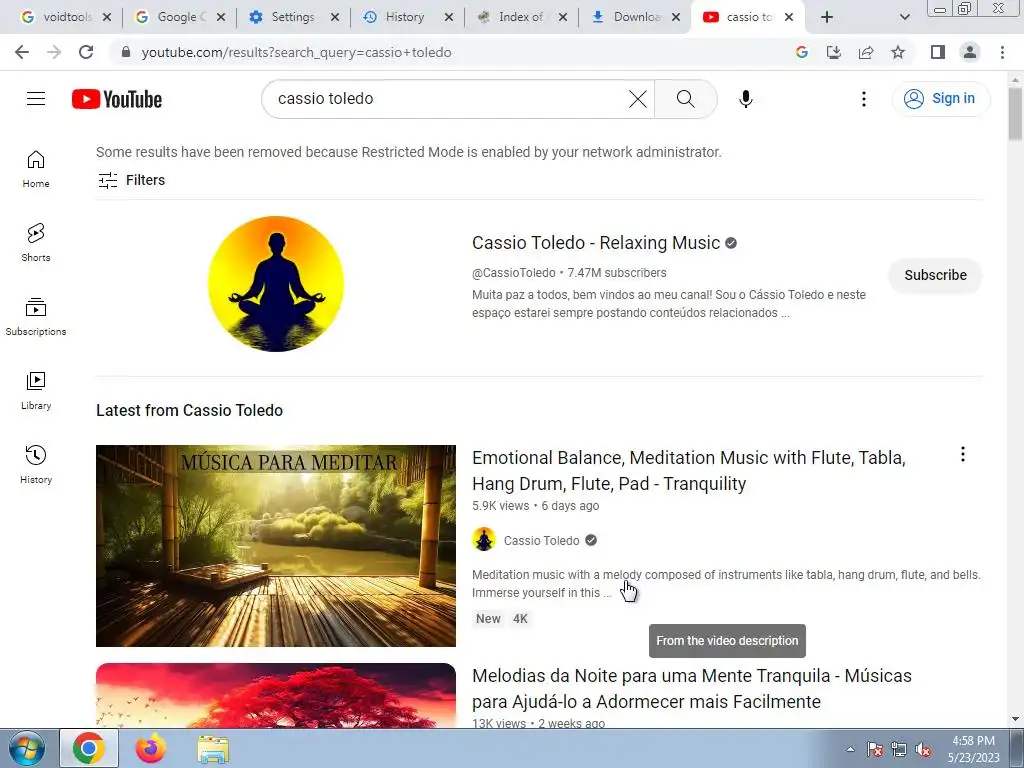
Task: Clear the search query with X
Action: click(637, 99)
